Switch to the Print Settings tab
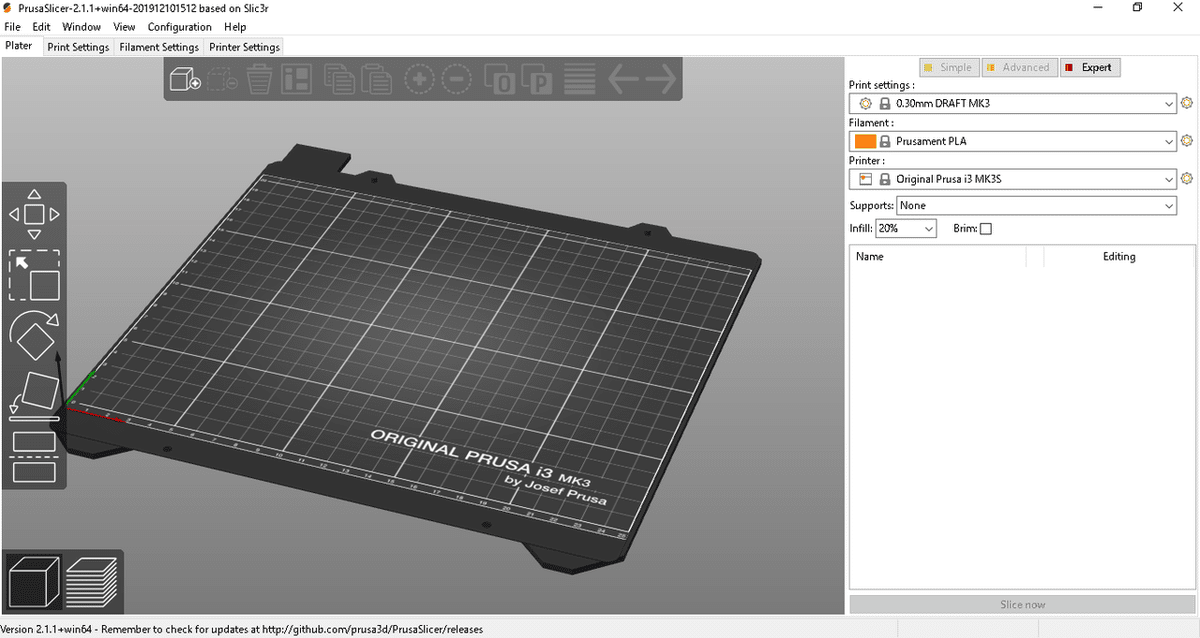 click(78, 47)
